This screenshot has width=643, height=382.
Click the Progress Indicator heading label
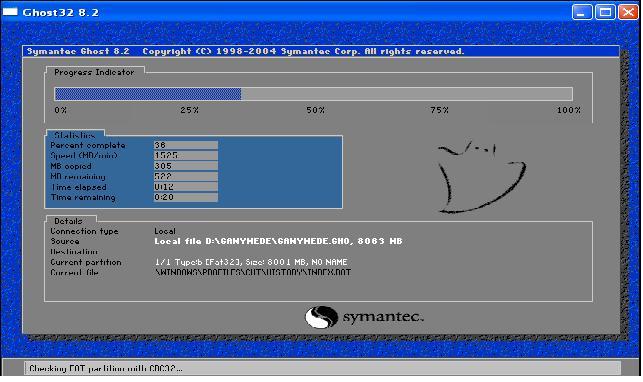(94, 72)
